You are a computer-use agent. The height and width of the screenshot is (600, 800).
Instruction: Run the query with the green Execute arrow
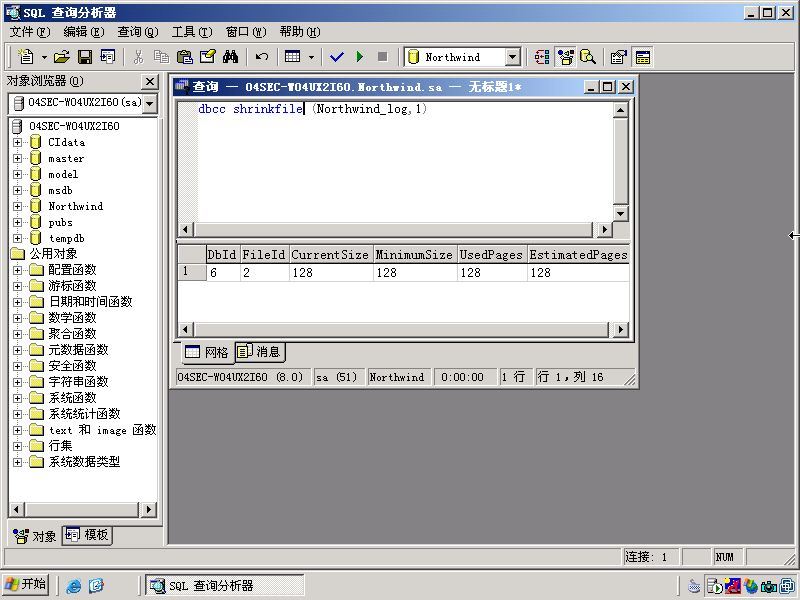click(x=360, y=57)
